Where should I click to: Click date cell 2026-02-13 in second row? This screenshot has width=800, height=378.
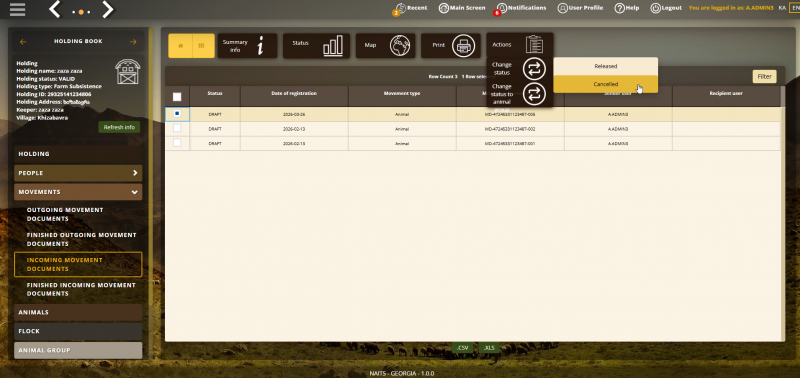coord(294,129)
